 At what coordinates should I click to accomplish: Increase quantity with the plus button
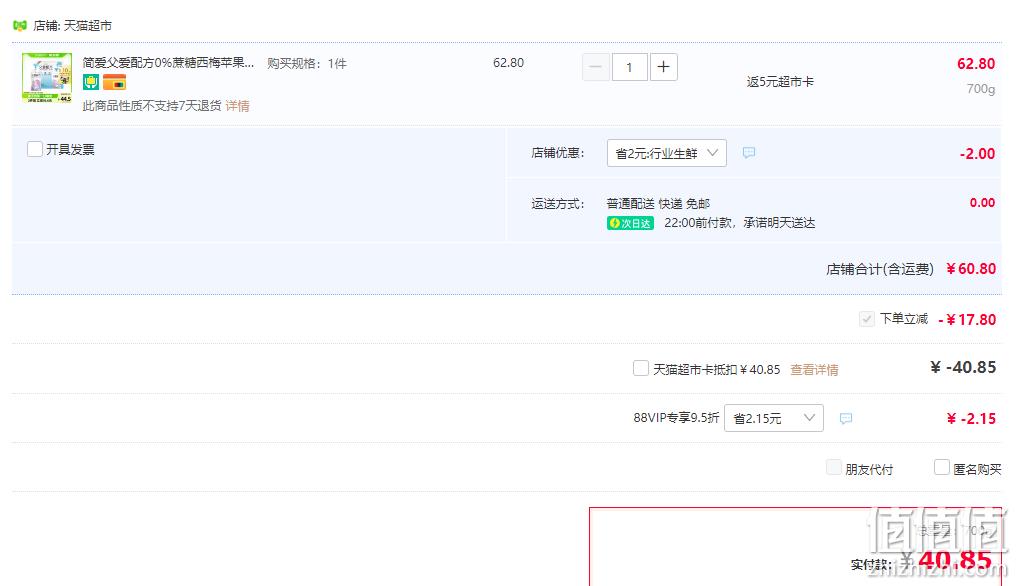[663, 67]
